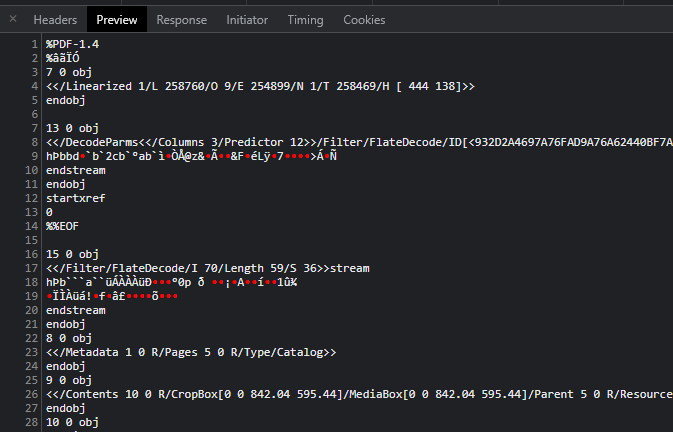
Task: Open the Response tab
Action: pos(182,20)
